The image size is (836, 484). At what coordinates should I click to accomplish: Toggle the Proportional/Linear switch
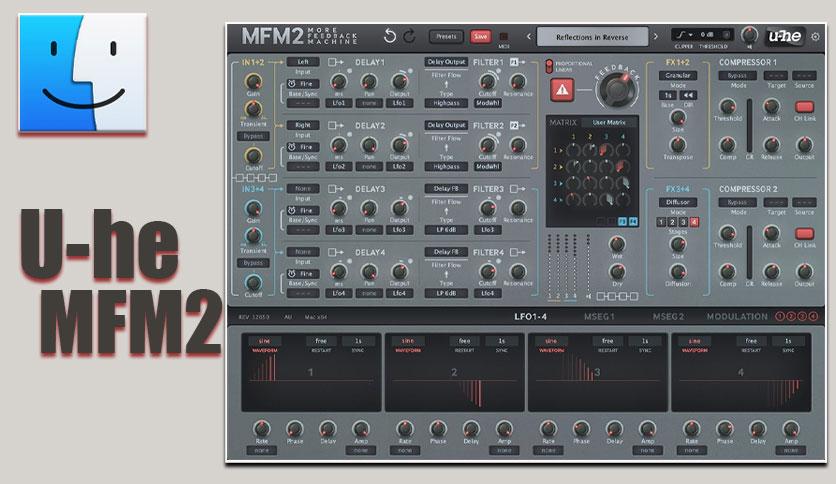[549, 66]
